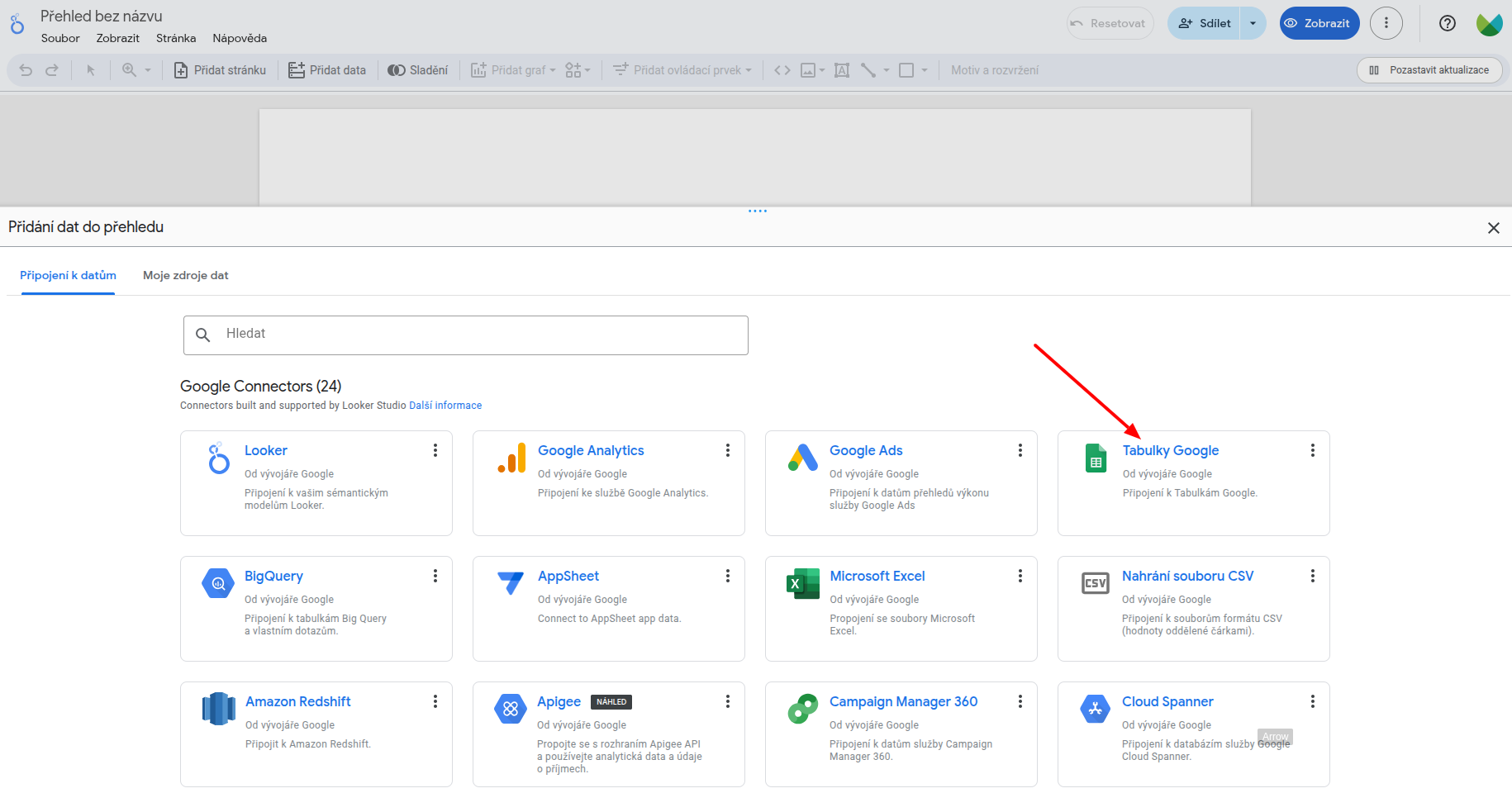Open more options for Nahrání souboru CSV

[x=1313, y=576]
